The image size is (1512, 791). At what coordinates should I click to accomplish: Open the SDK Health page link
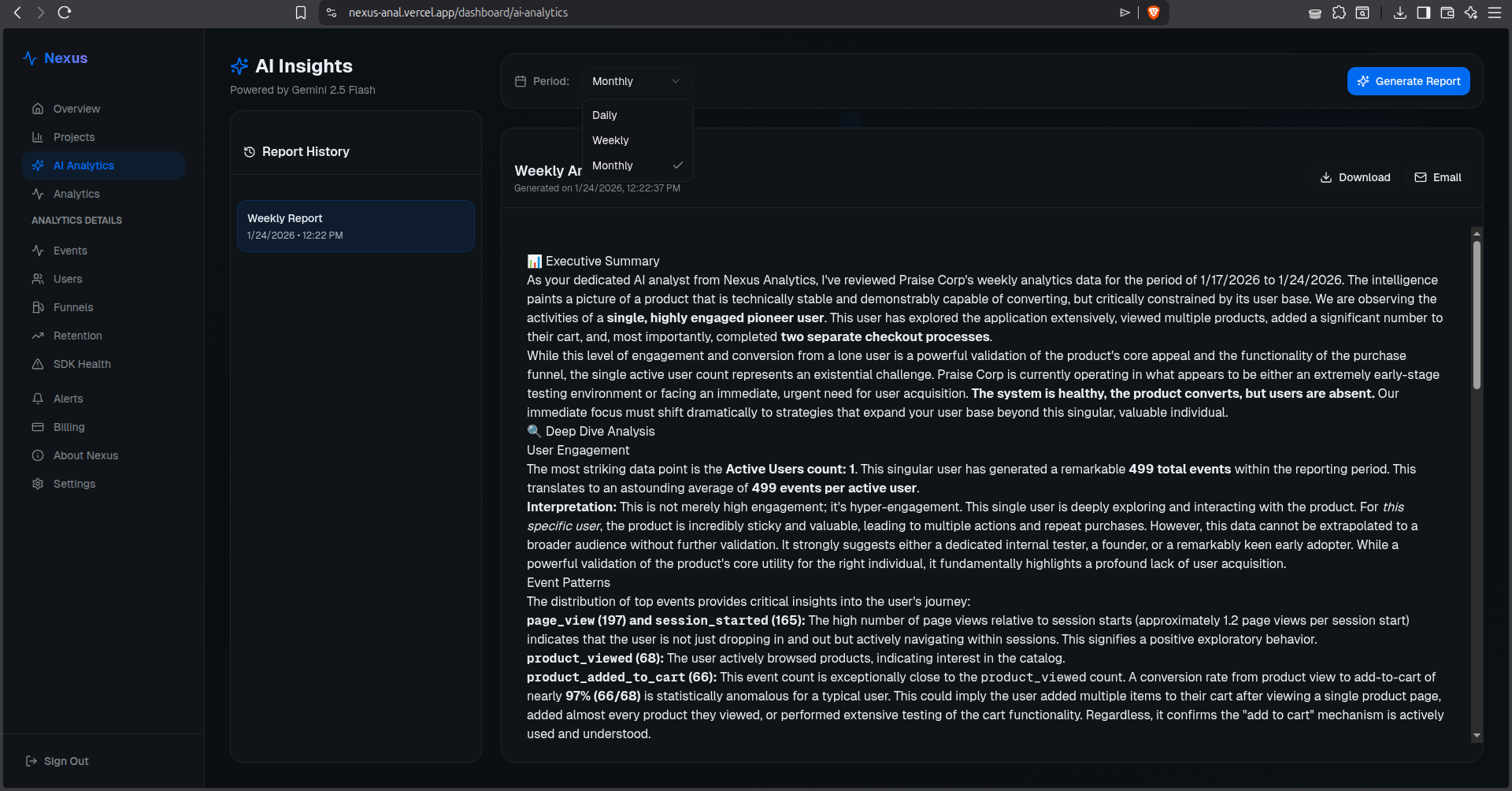pos(104,364)
